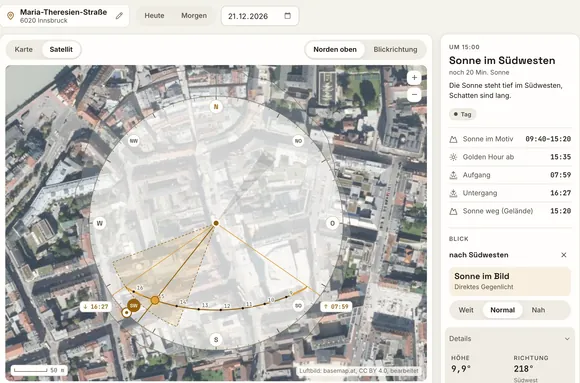Open the basemap.at attribution link
This screenshot has width=580, height=383.
(359, 370)
